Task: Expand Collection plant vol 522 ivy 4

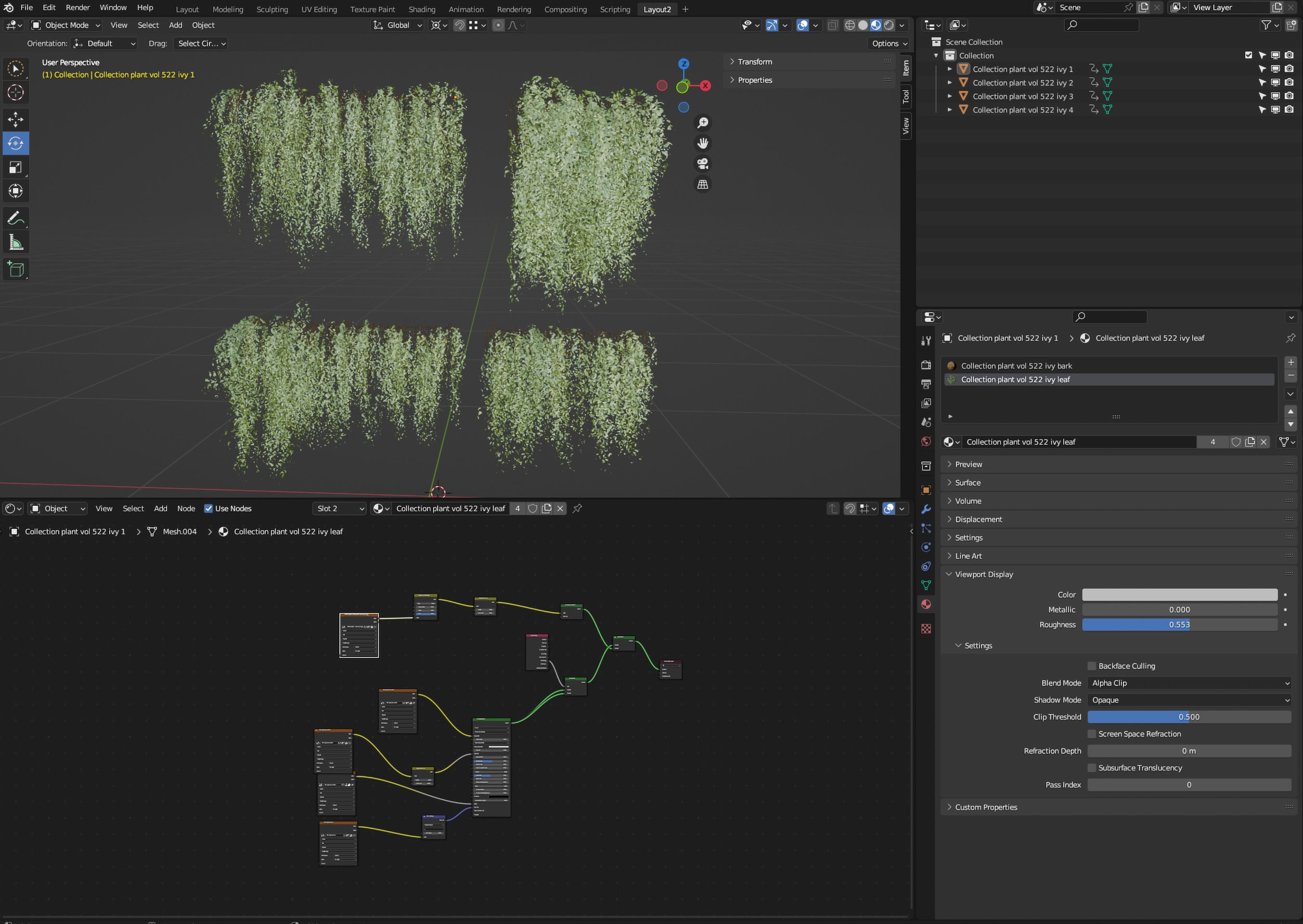Action: (x=949, y=110)
